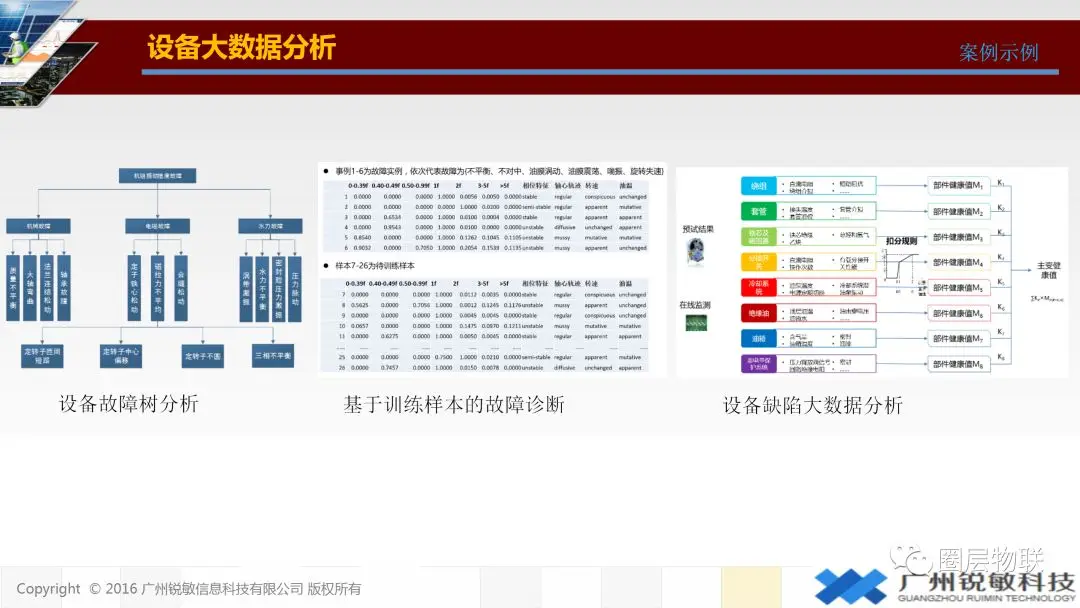Select the 部件健康值M6 box
The height and width of the screenshot is (608, 1080).
coord(959,313)
